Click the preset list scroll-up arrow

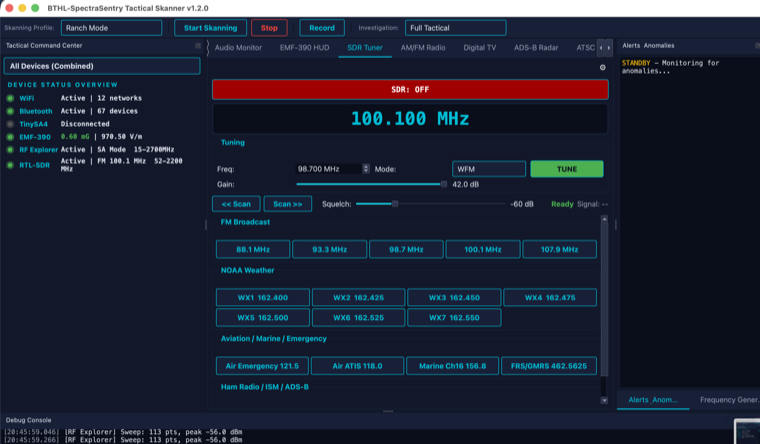pyautogui.click(x=604, y=220)
